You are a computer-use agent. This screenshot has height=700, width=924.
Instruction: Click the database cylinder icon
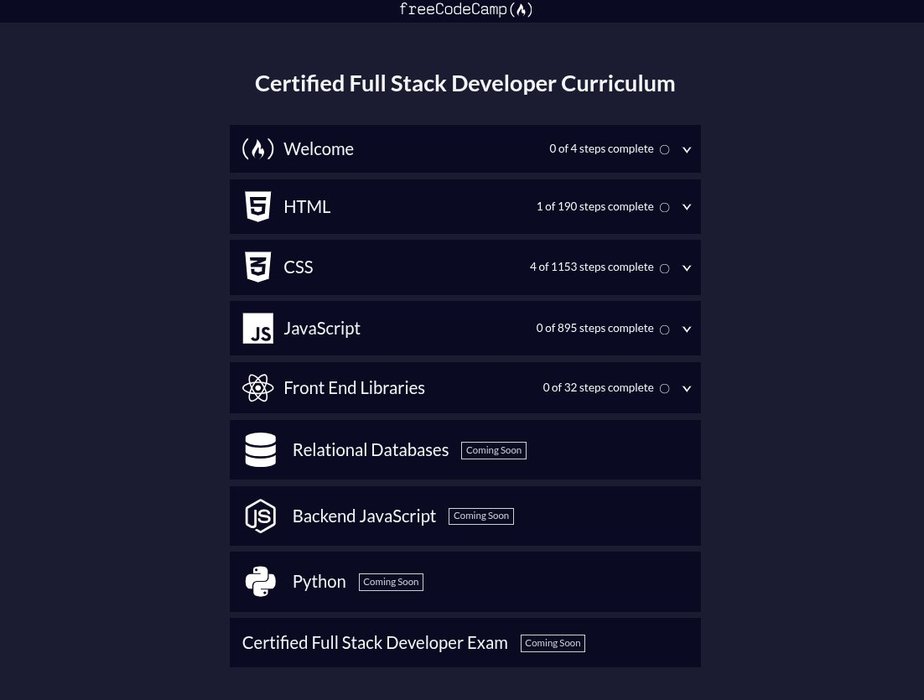pyautogui.click(x=260, y=450)
